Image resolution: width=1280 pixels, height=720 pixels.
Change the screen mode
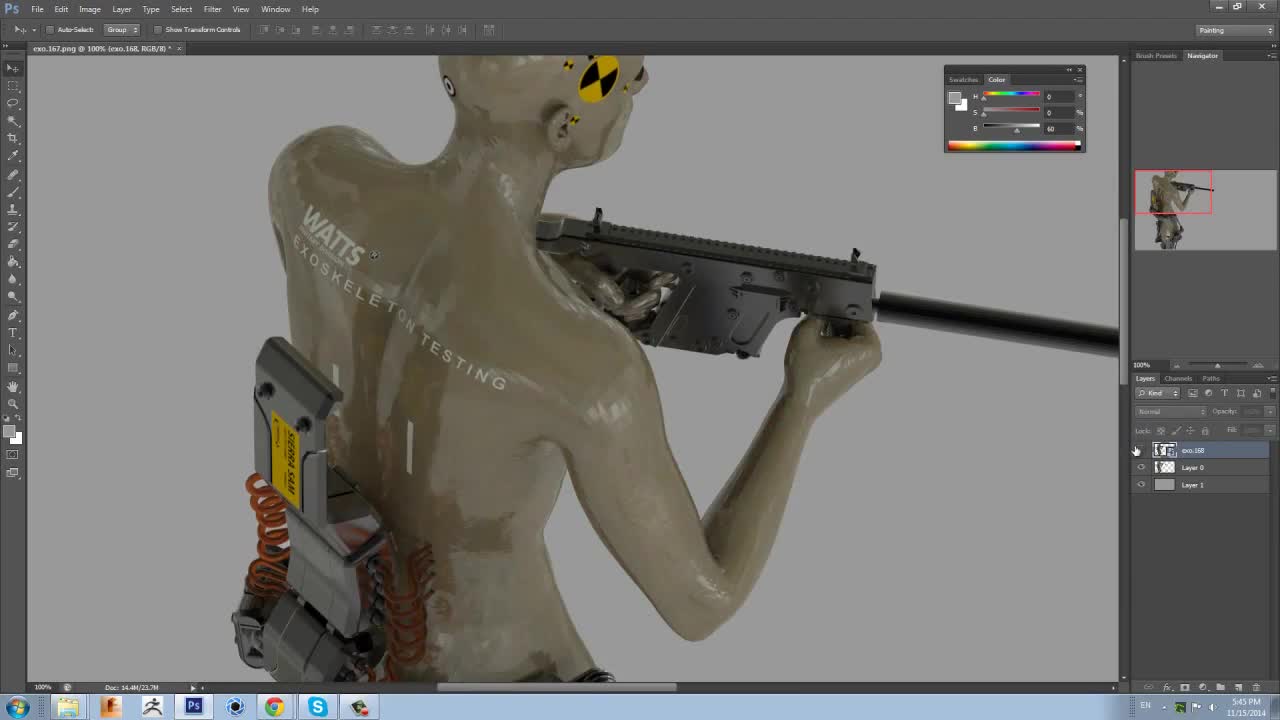coord(13,472)
